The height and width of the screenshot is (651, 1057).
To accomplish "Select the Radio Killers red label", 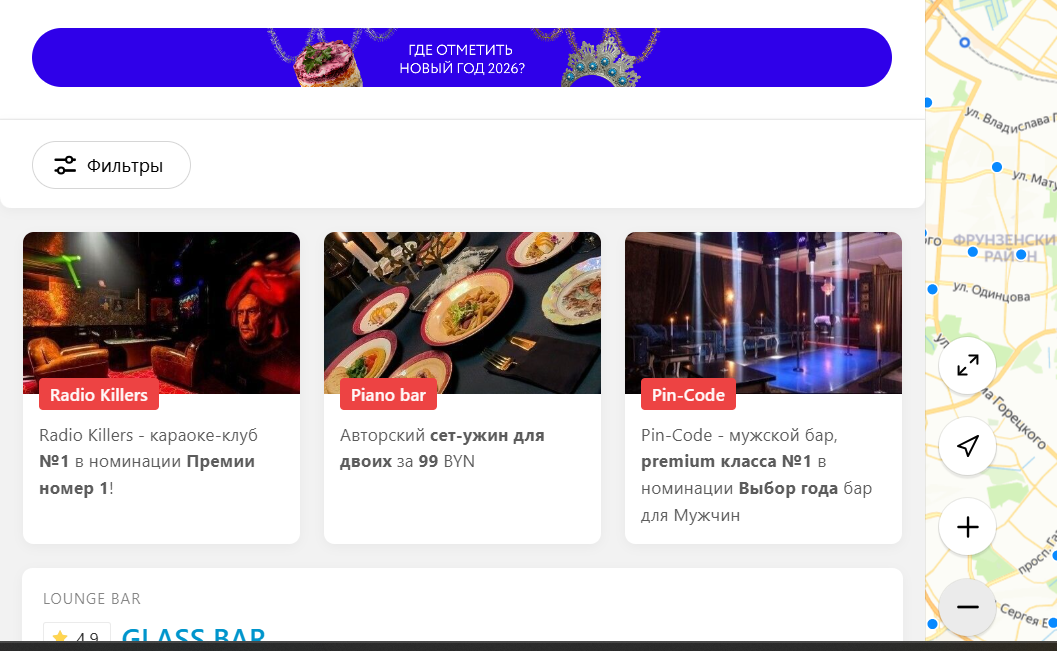I will pos(99,395).
